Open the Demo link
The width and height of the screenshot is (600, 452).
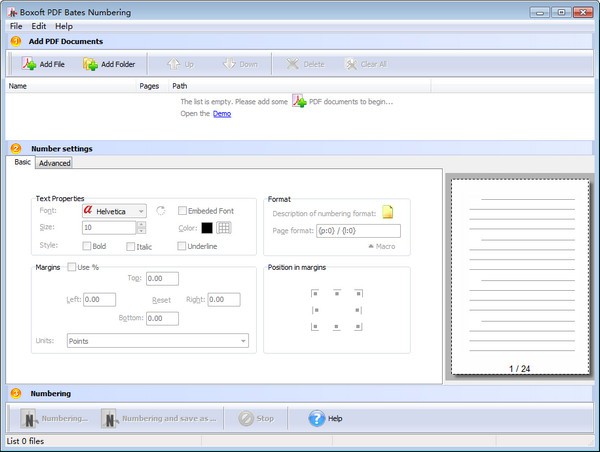[x=222, y=114]
